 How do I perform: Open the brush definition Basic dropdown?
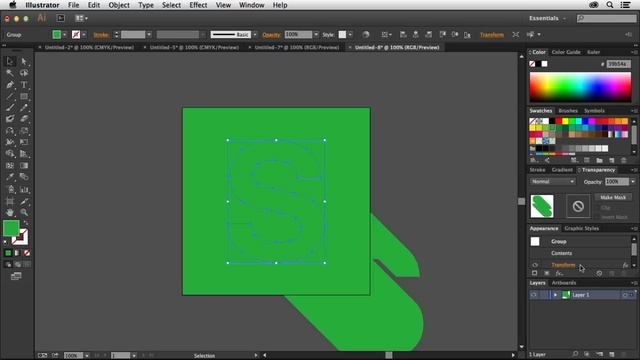pos(255,35)
